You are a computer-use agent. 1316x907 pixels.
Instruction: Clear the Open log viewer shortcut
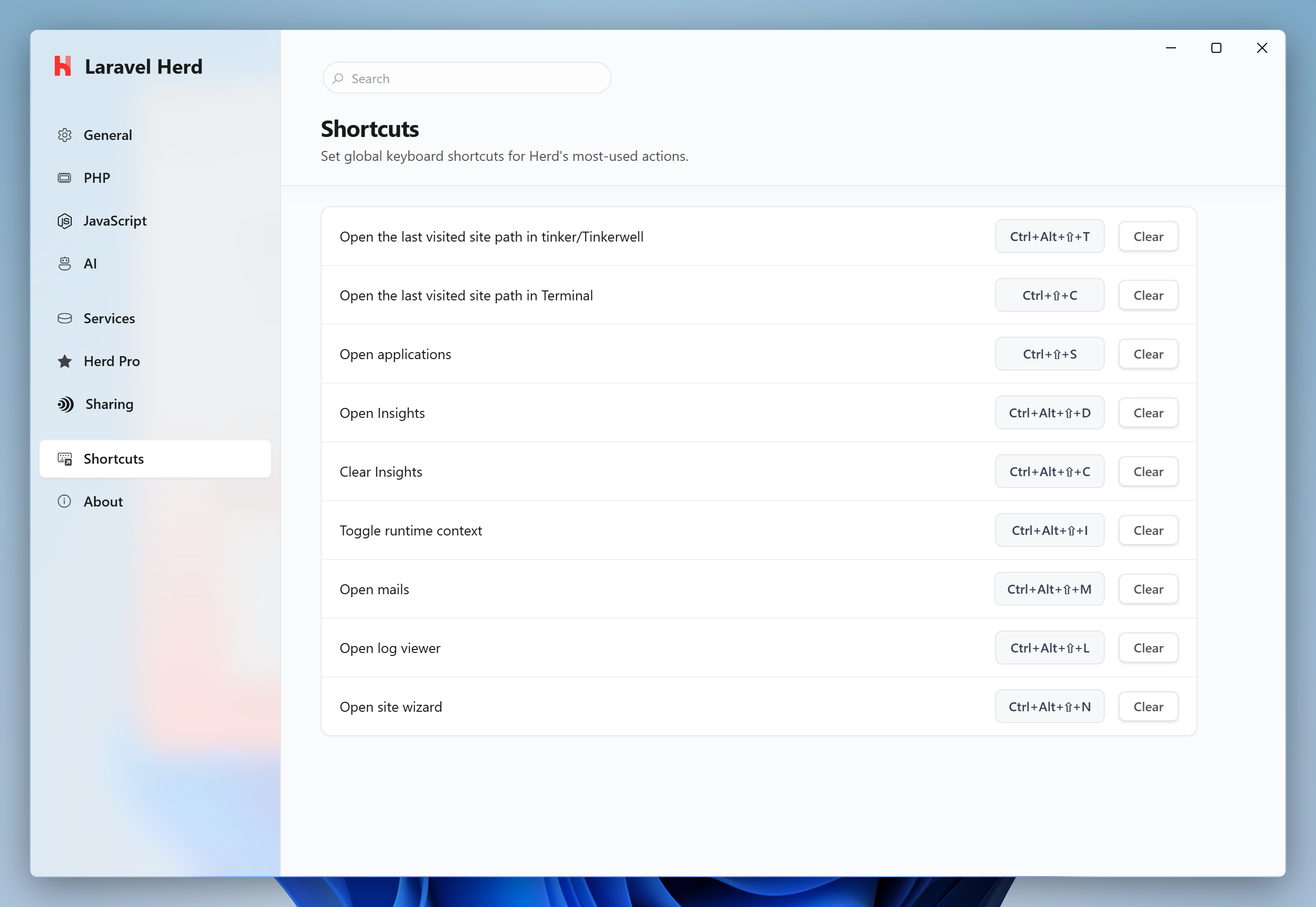(1148, 648)
